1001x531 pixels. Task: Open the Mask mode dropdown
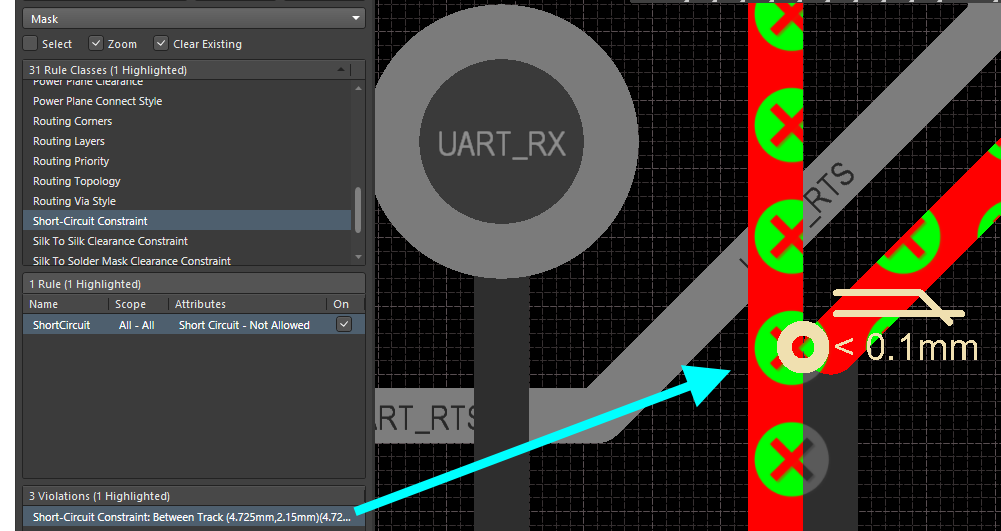[194, 19]
